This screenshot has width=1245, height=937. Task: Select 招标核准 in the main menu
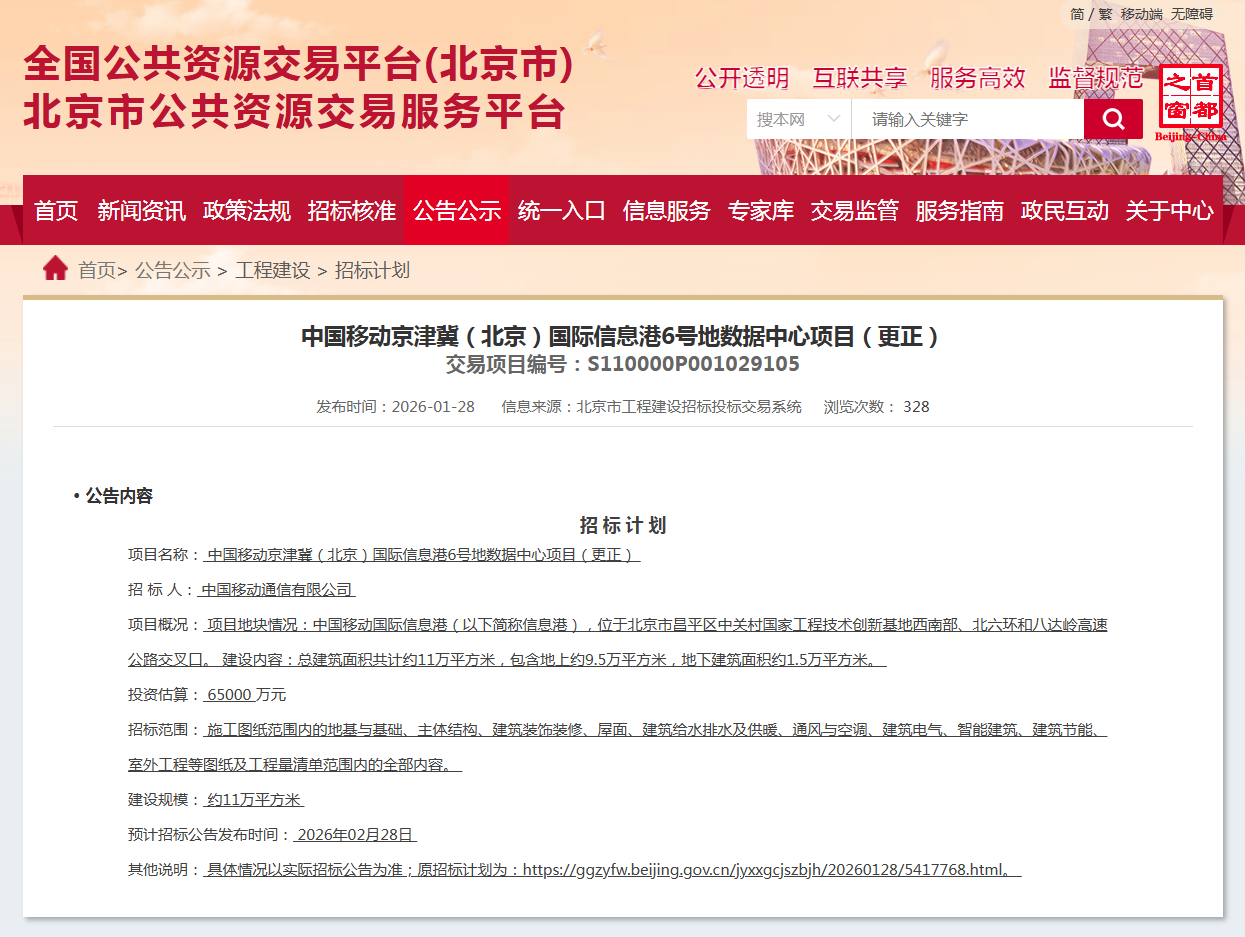(x=352, y=211)
